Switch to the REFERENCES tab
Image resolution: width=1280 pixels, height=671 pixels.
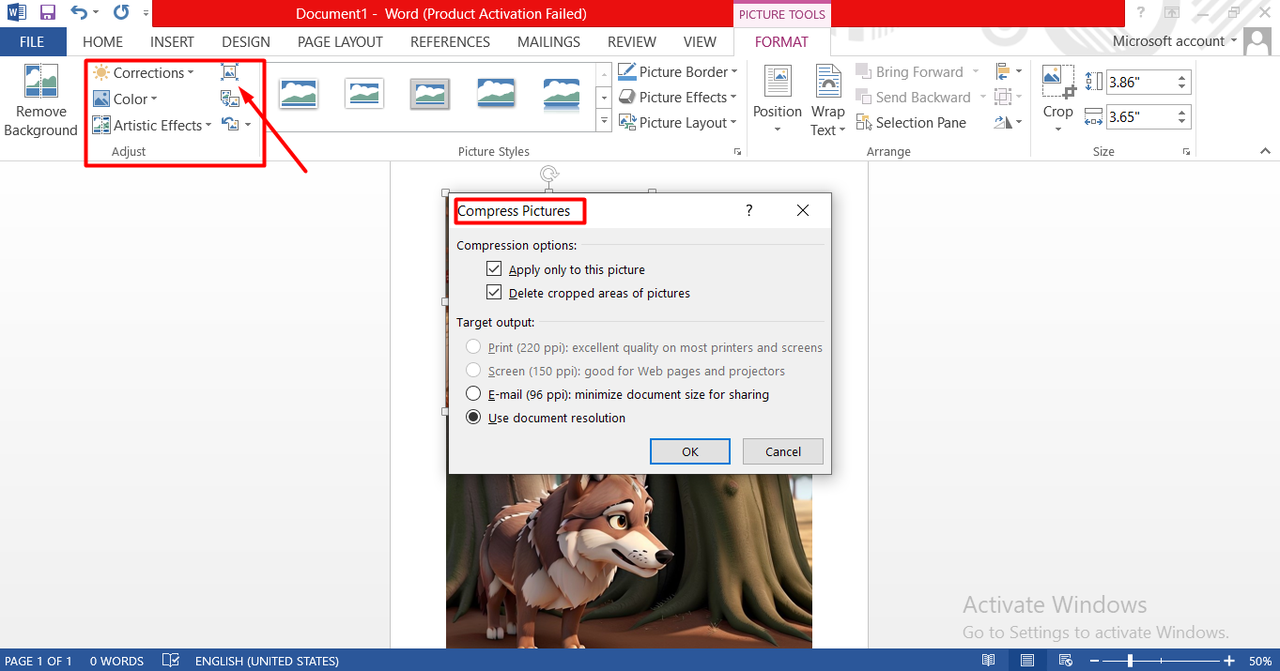coord(450,42)
